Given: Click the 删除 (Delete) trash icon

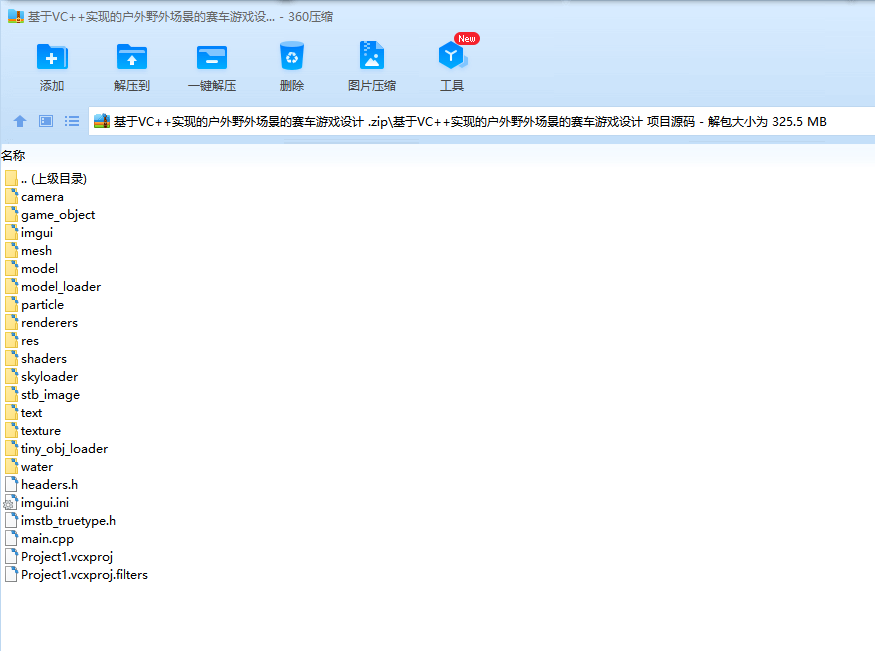Looking at the screenshot, I should [x=292, y=56].
